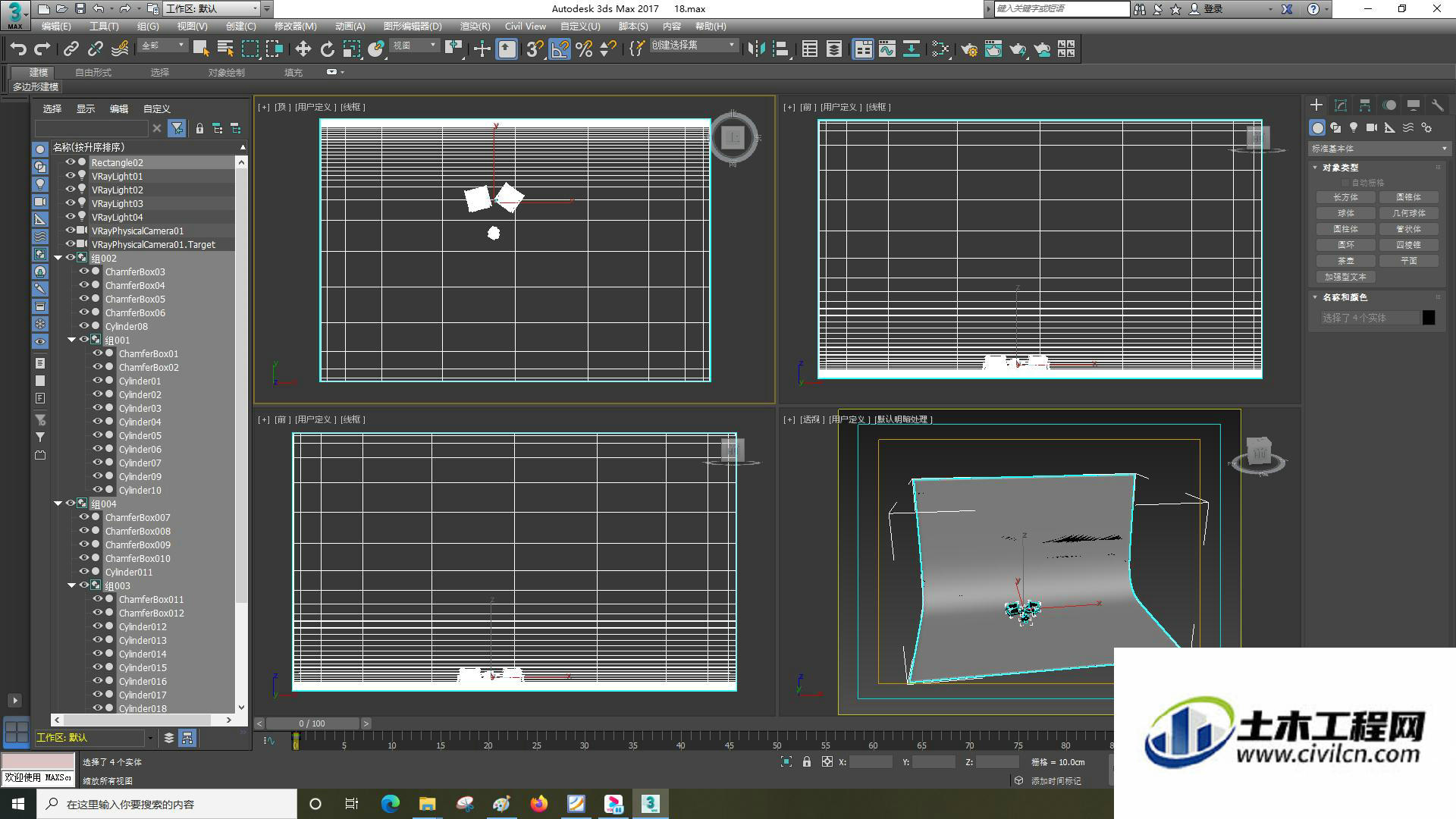Open Firefox from the Windows taskbar
The width and height of the screenshot is (1456, 819).
[x=539, y=804]
